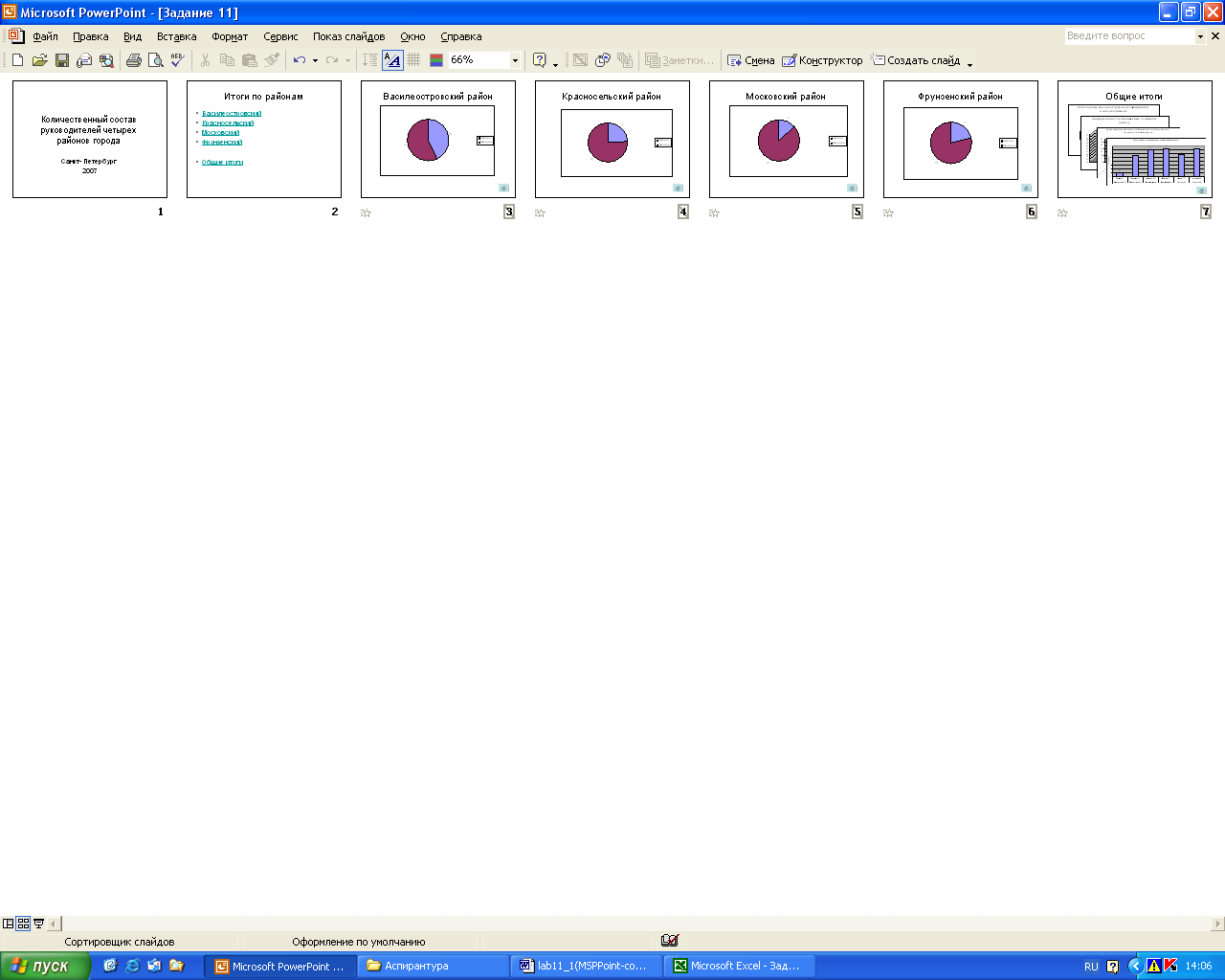Click the пуск Start button

coord(45,966)
